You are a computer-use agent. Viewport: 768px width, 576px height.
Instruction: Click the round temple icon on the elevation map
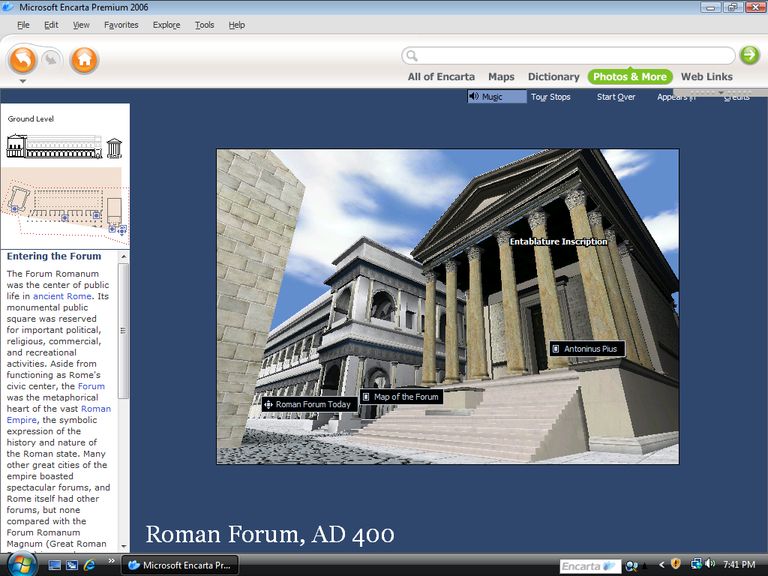point(114,148)
